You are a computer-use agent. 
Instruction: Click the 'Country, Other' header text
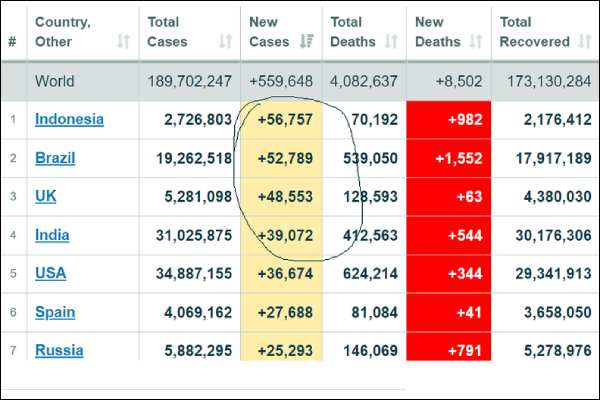point(63,32)
